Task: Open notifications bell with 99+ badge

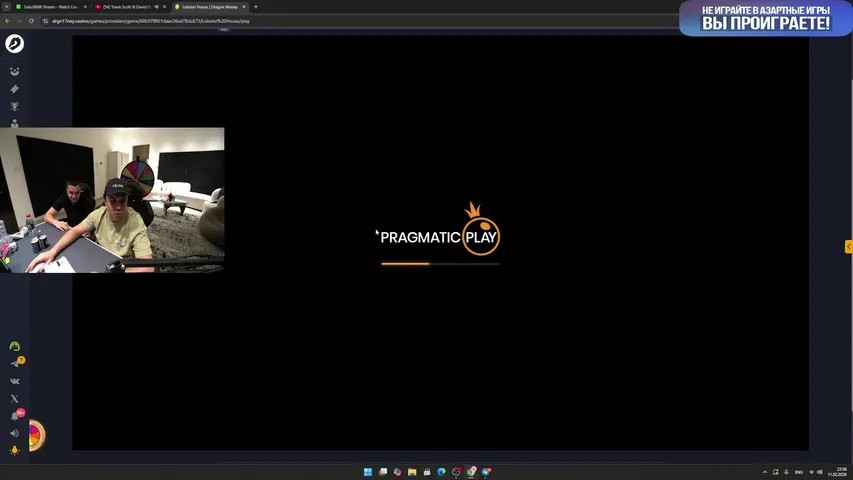Action: tap(14, 416)
